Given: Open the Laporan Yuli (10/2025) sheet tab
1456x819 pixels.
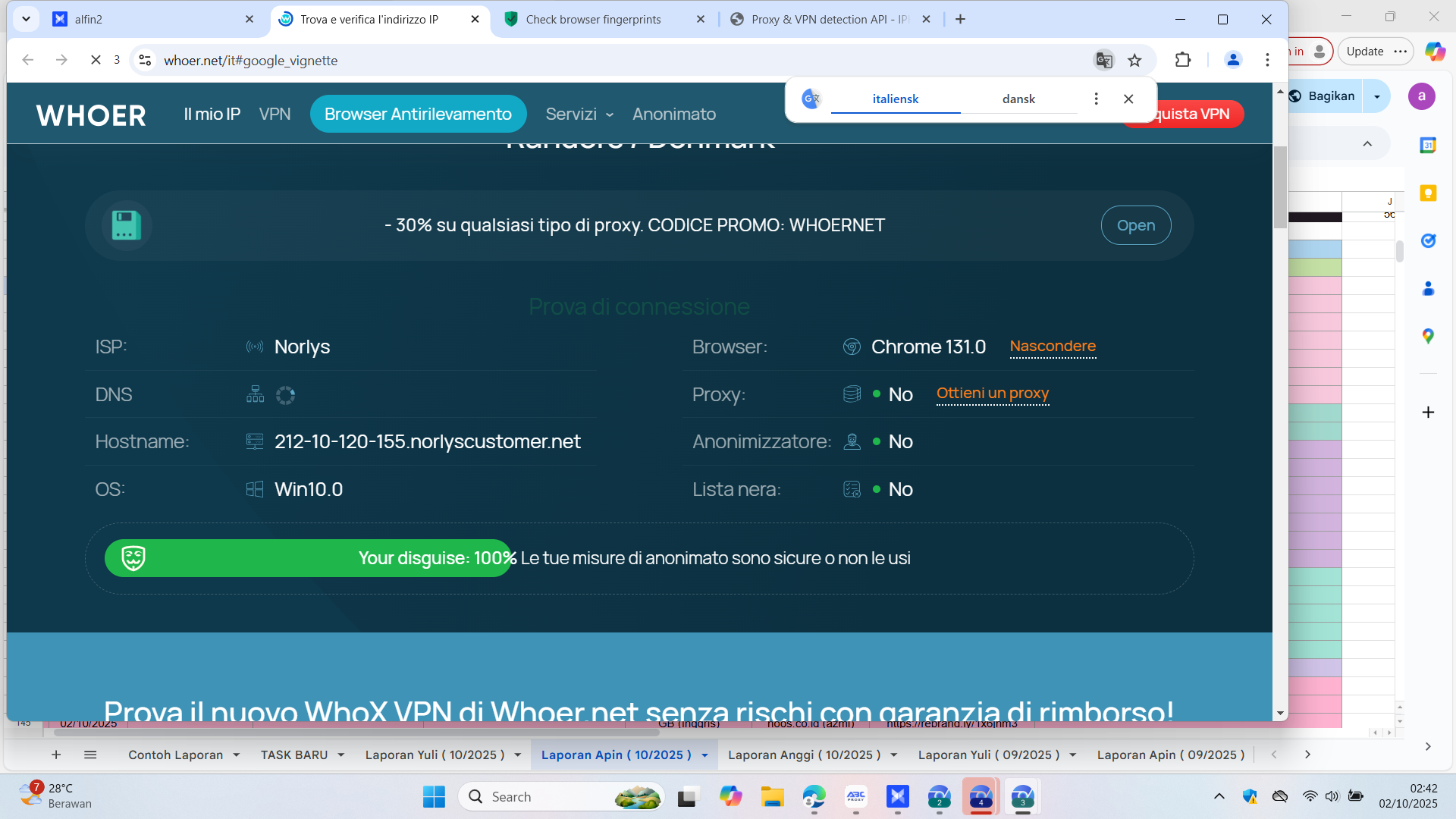Looking at the screenshot, I should [435, 755].
